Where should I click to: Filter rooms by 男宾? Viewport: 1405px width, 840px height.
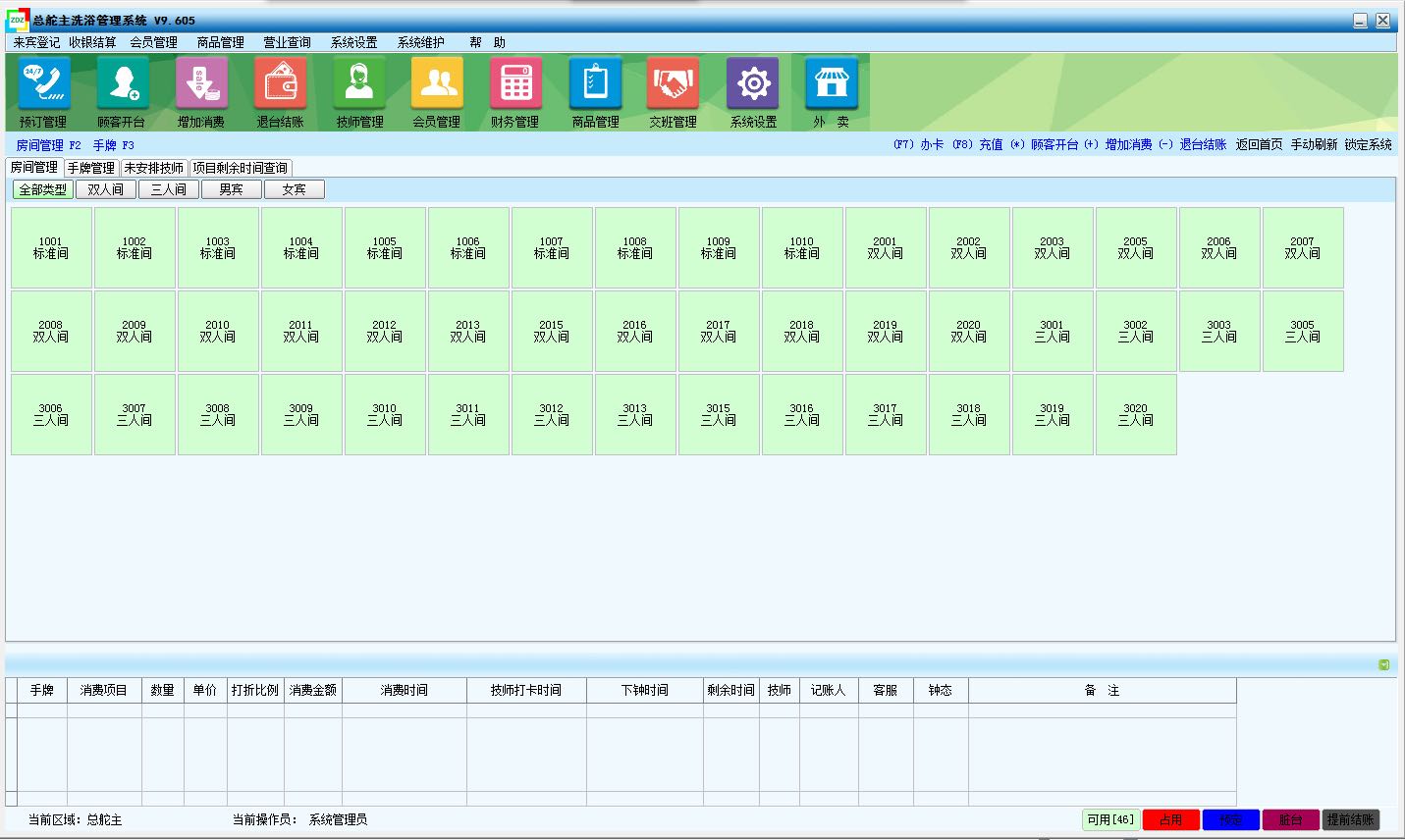232,189
